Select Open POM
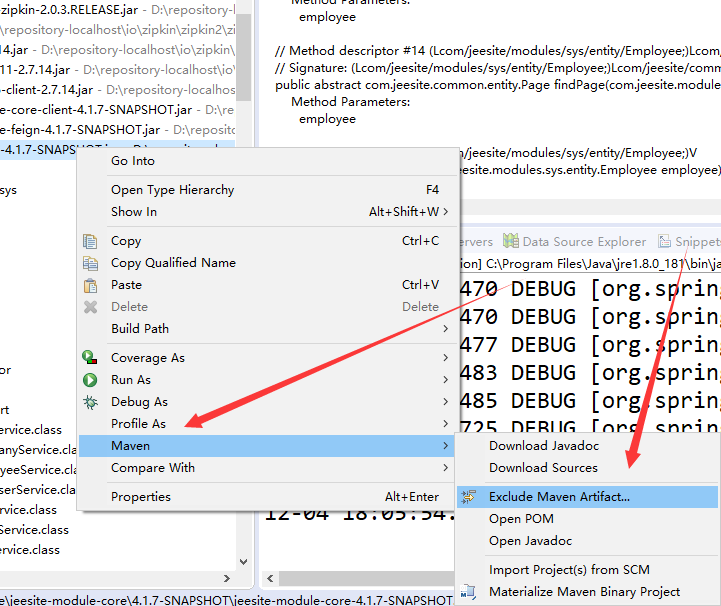This screenshot has width=721, height=606. (x=587, y=519)
